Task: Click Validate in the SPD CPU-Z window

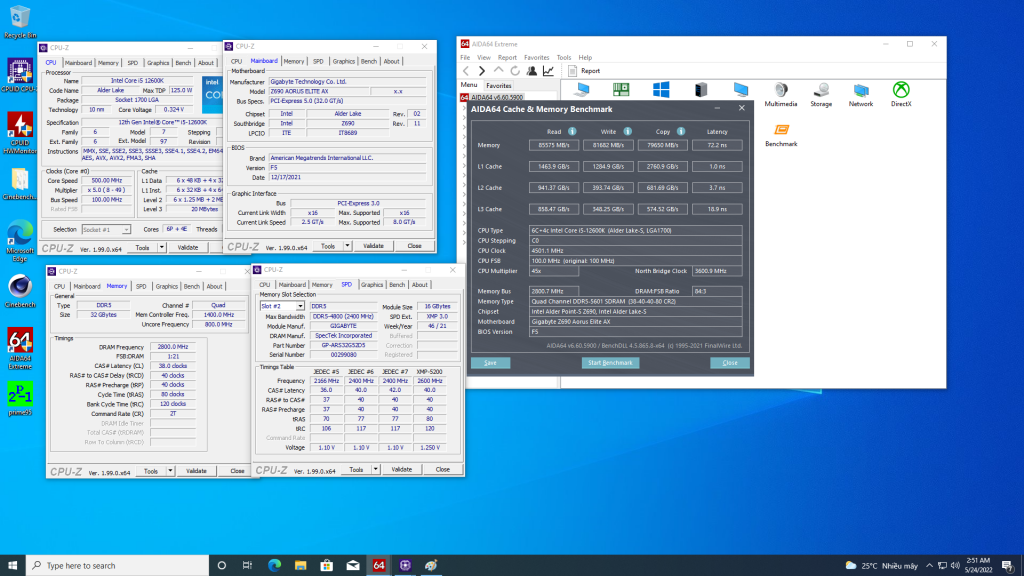Action: (402, 470)
